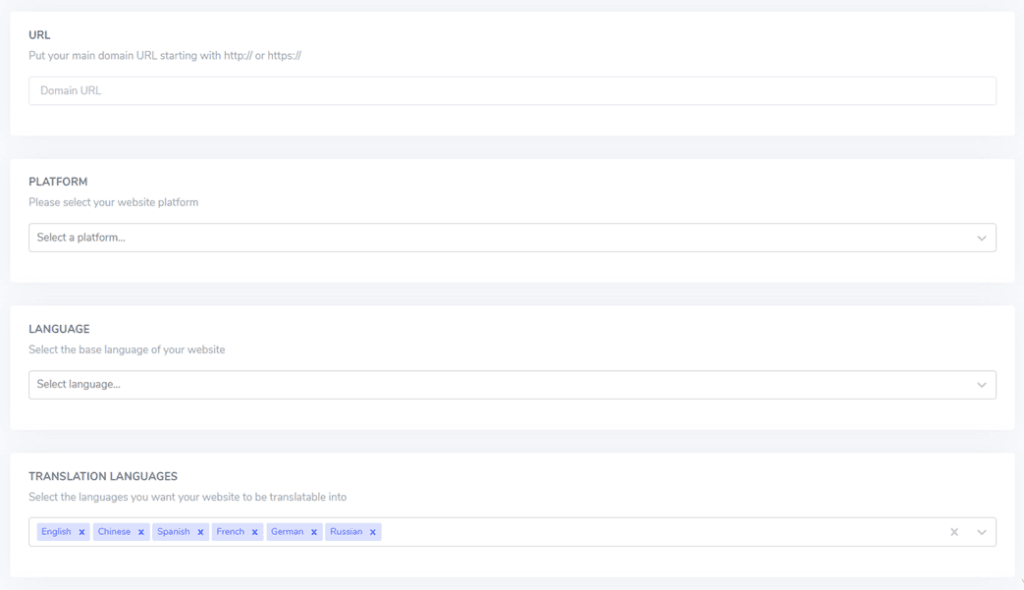
Task: Remove the German language tag
Action: coord(312,531)
